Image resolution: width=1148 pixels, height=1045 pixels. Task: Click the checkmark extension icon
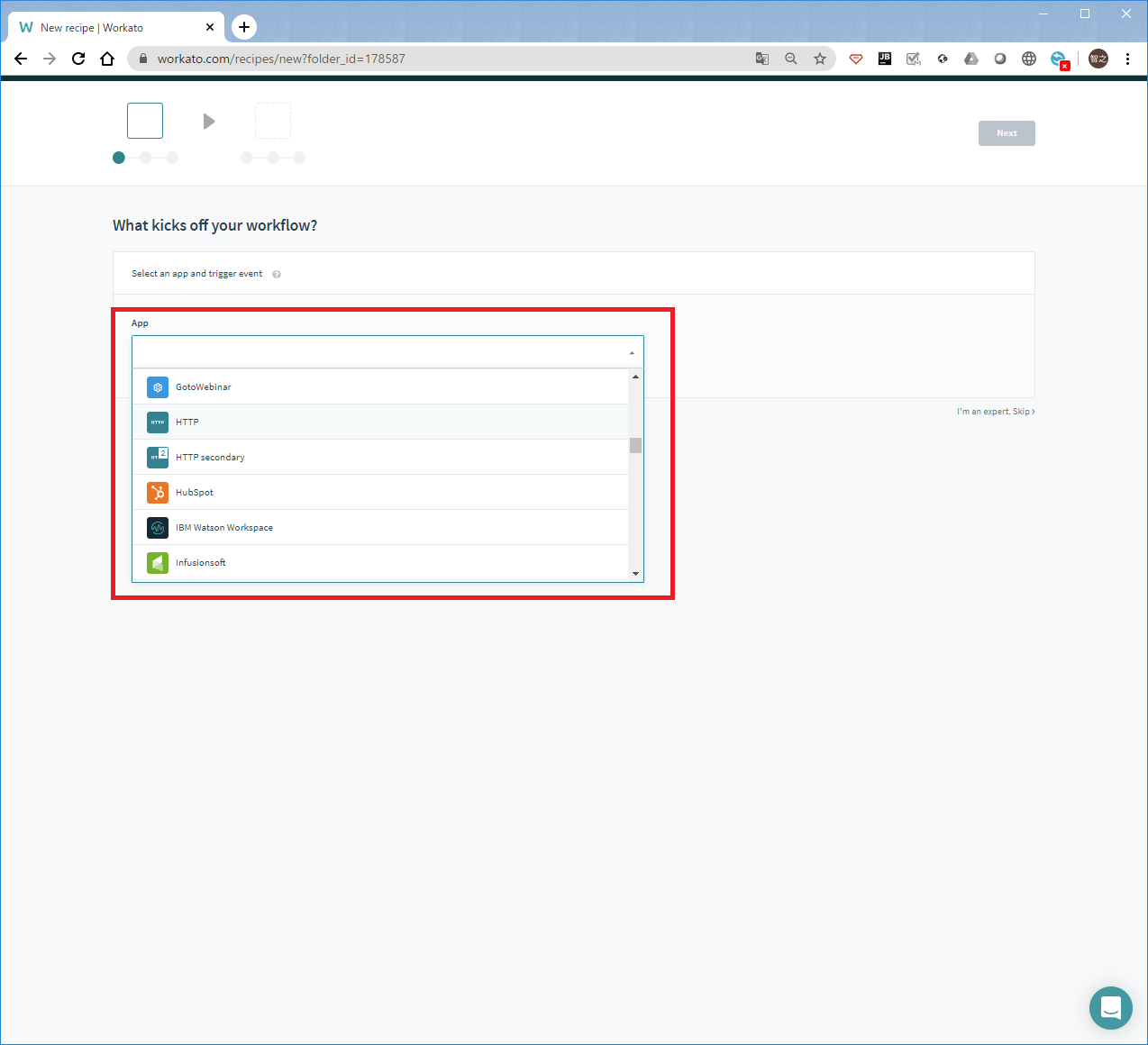914,59
